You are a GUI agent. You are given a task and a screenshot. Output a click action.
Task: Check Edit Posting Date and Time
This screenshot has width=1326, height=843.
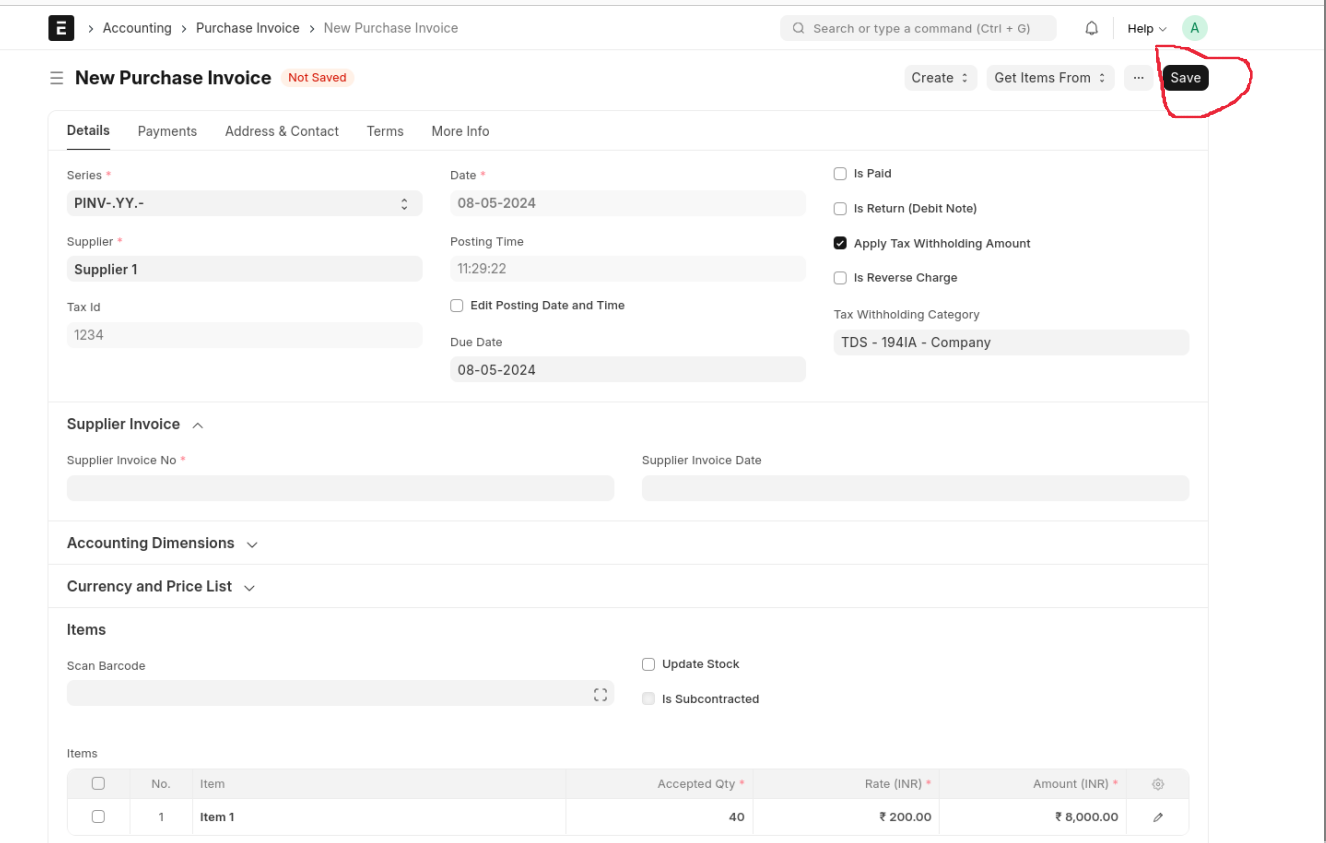[457, 306]
